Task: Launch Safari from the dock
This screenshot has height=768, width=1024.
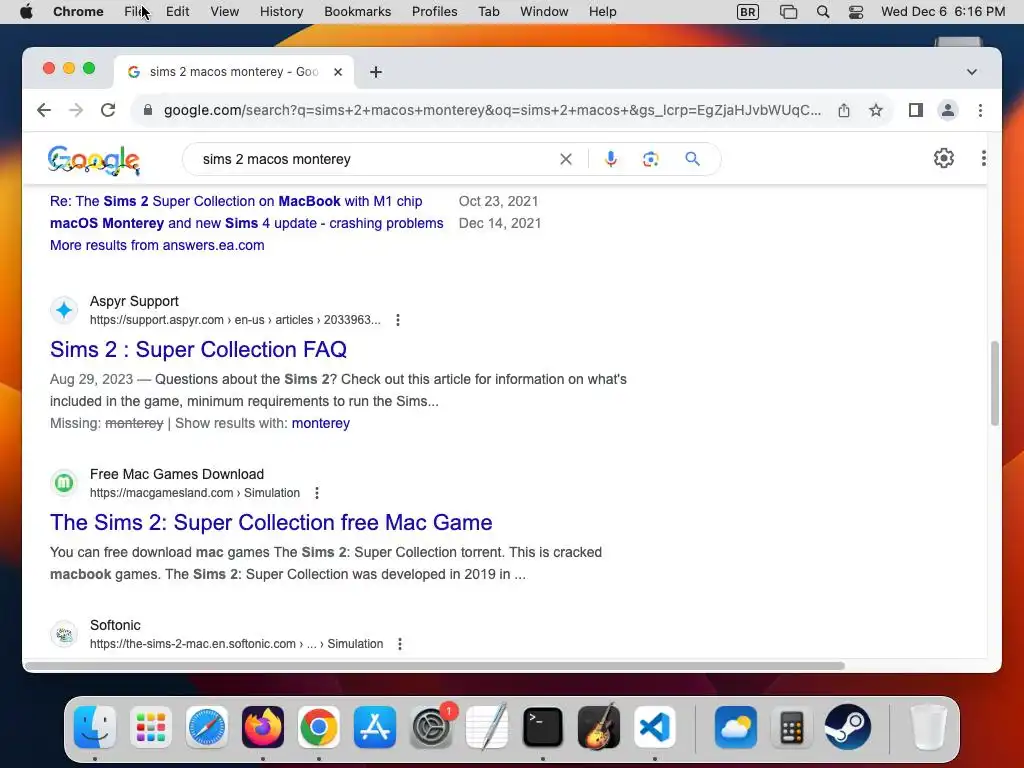Action: pos(207,727)
